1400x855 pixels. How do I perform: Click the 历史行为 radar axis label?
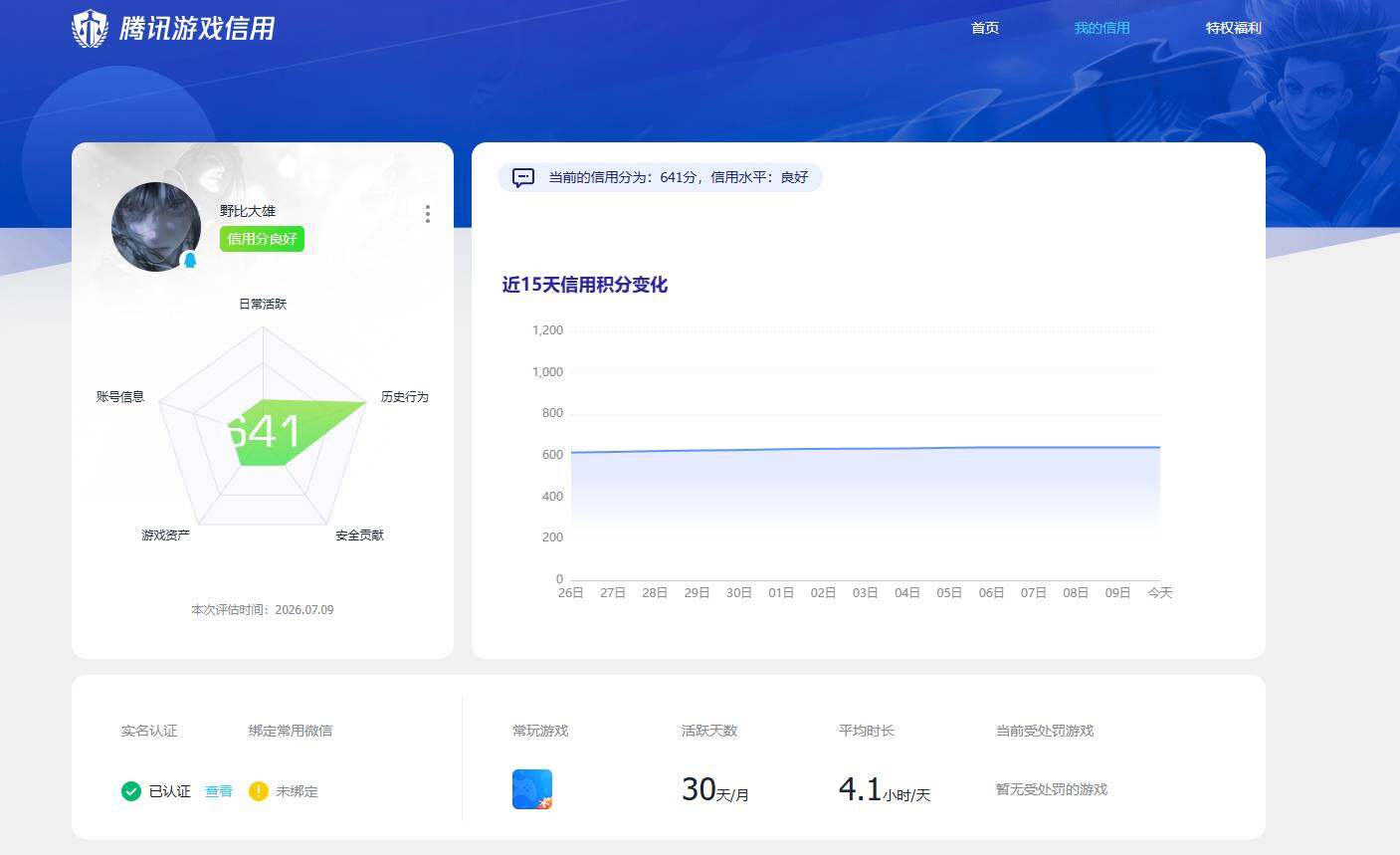(404, 396)
